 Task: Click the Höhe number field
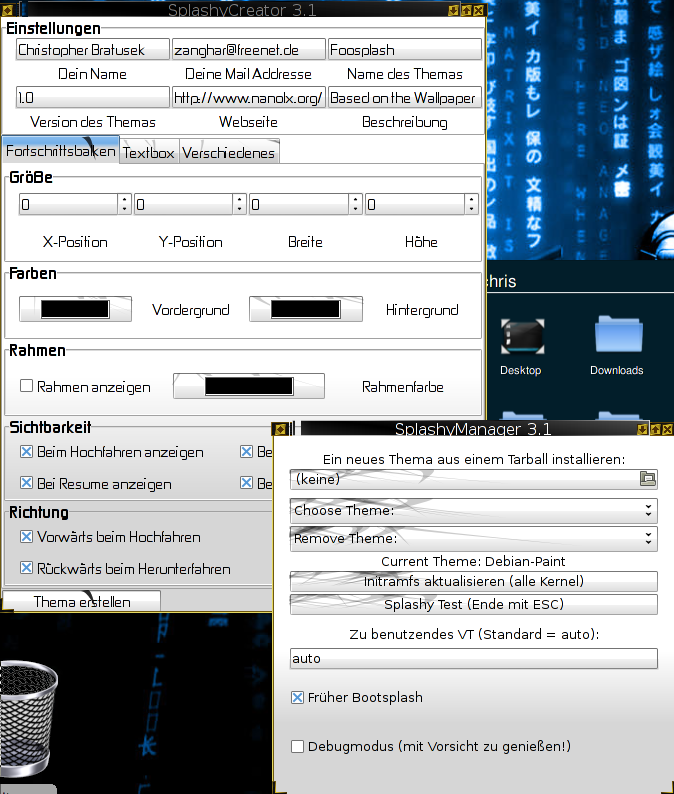click(x=415, y=204)
